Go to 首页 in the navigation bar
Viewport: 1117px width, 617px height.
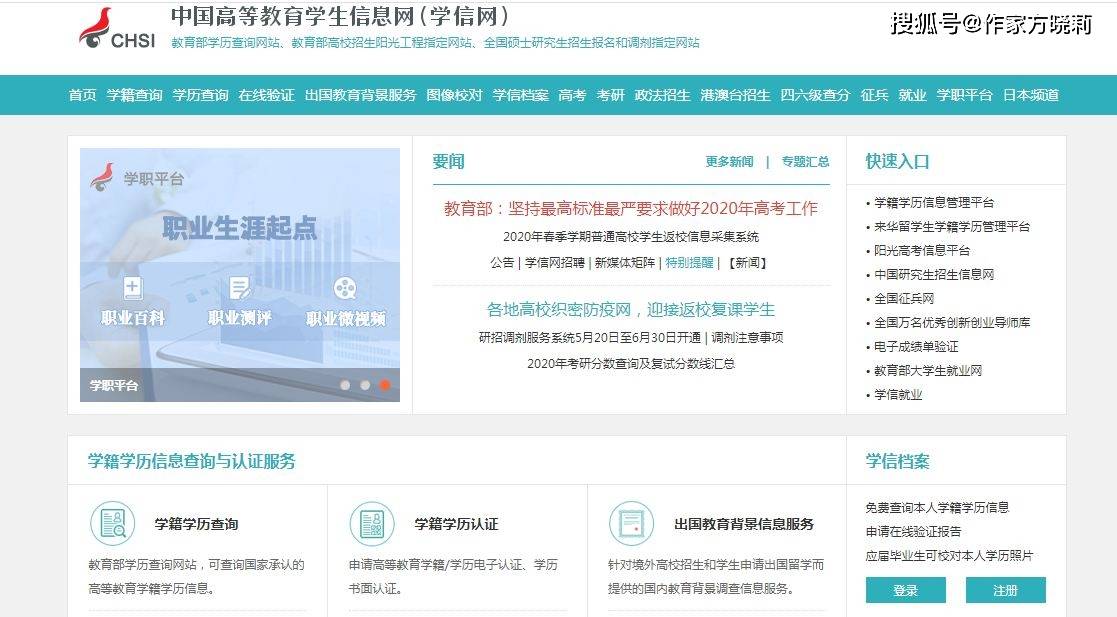point(83,95)
